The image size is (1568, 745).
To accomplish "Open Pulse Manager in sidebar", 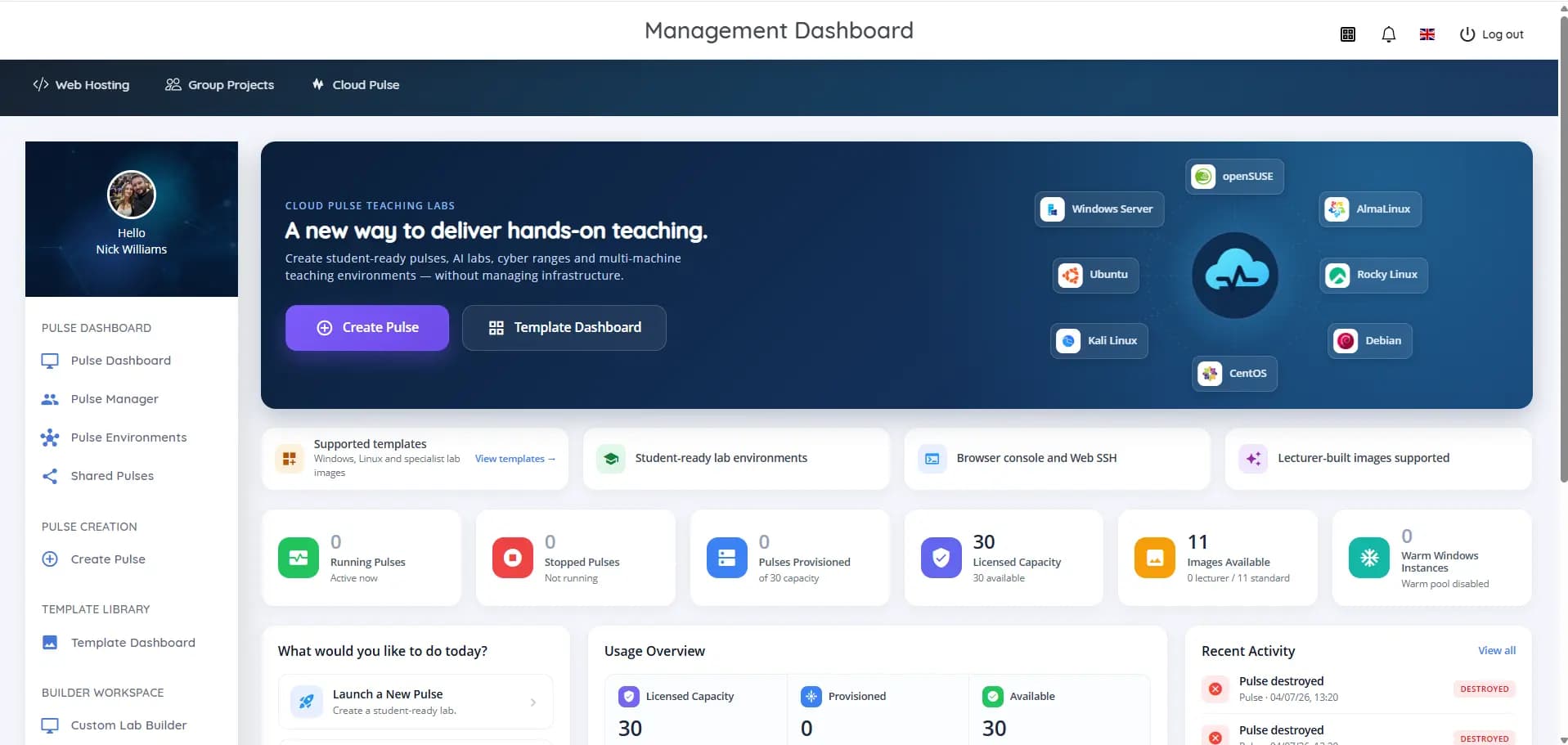I will 100,399.
